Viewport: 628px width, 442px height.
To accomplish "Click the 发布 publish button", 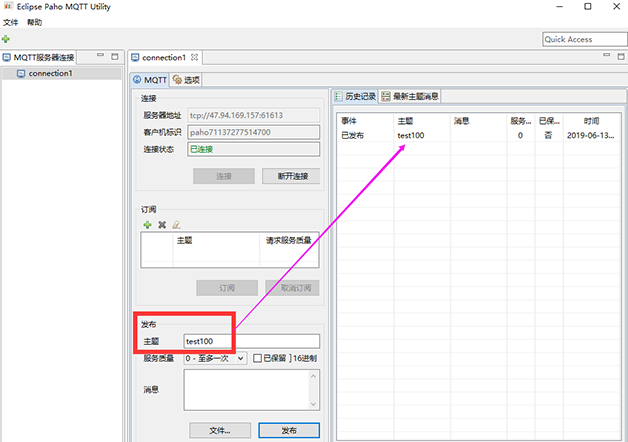I will (289, 430).
